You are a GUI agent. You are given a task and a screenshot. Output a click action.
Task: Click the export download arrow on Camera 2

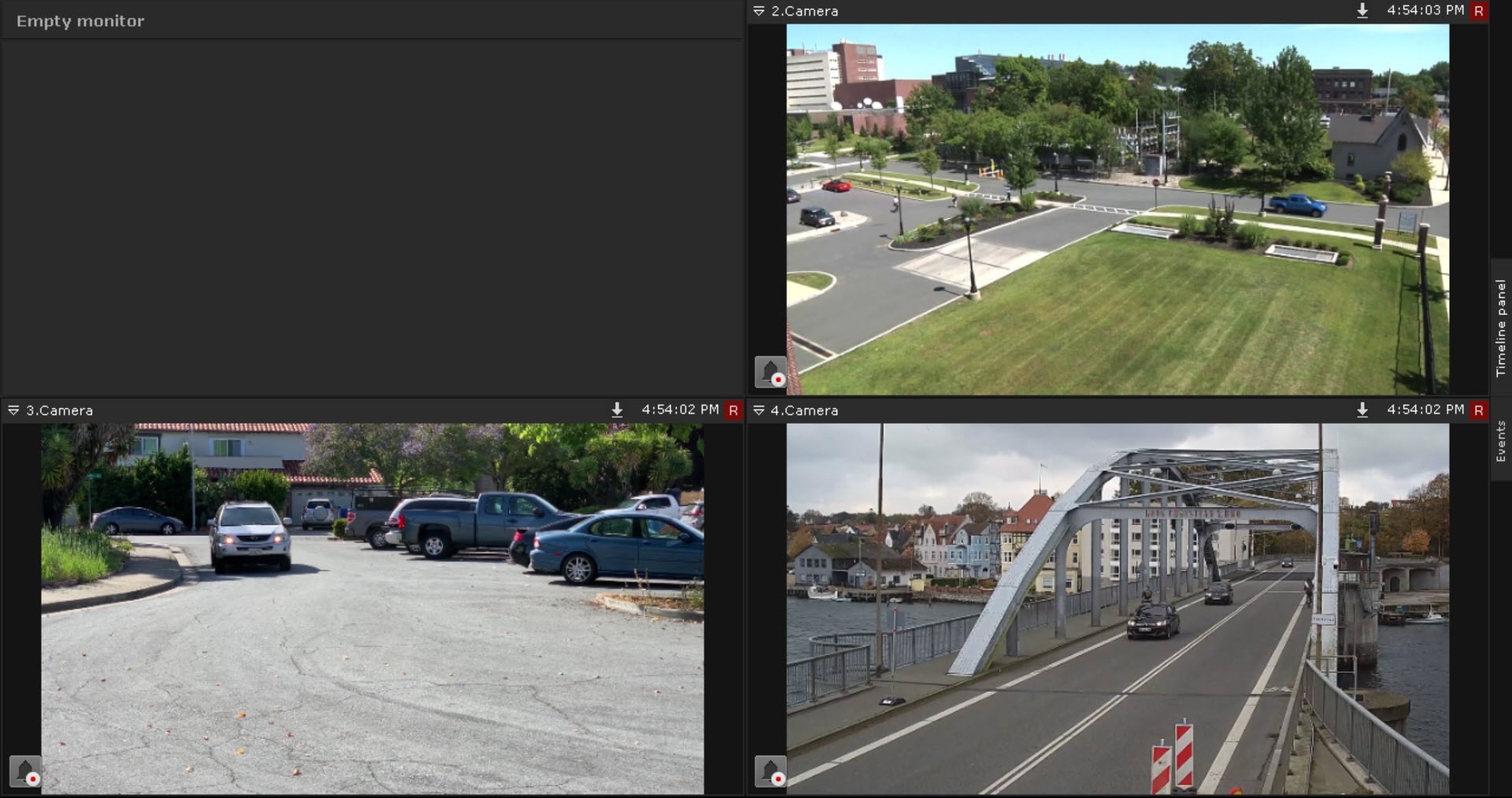pos(1362,11)
